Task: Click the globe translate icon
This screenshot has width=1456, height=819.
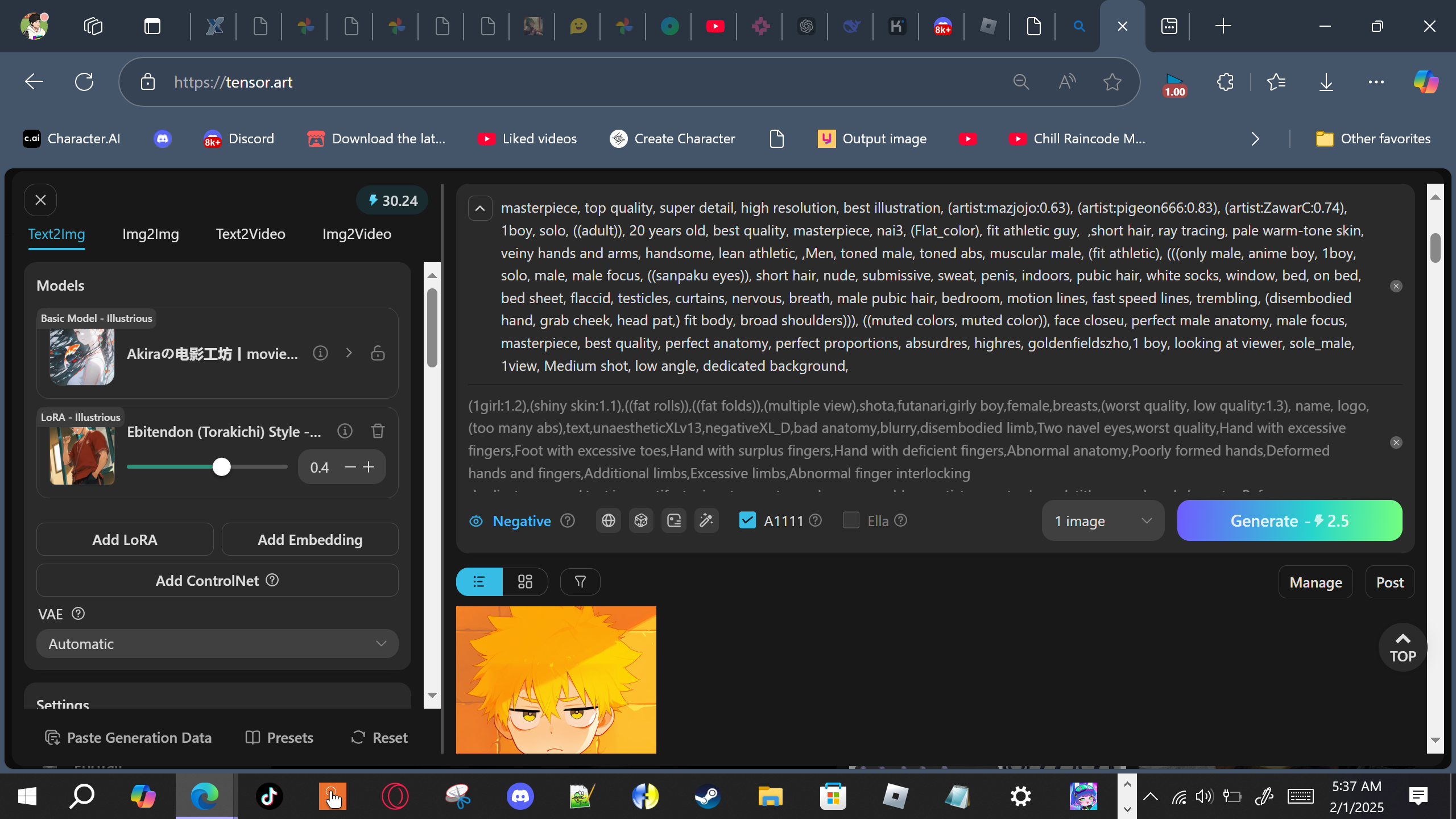Action: [608, 520]
